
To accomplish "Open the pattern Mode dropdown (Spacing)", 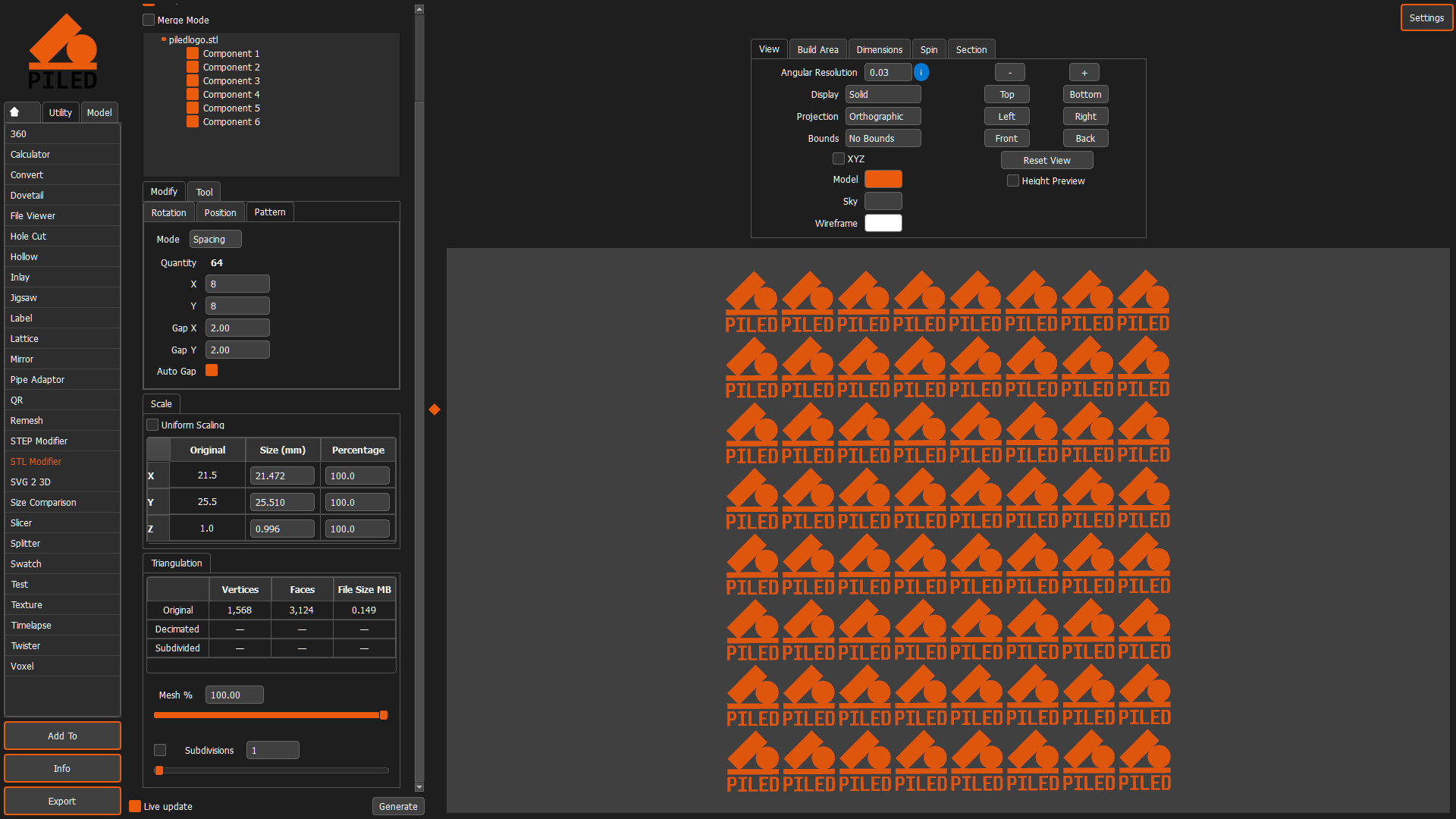I will click(215, 239).
